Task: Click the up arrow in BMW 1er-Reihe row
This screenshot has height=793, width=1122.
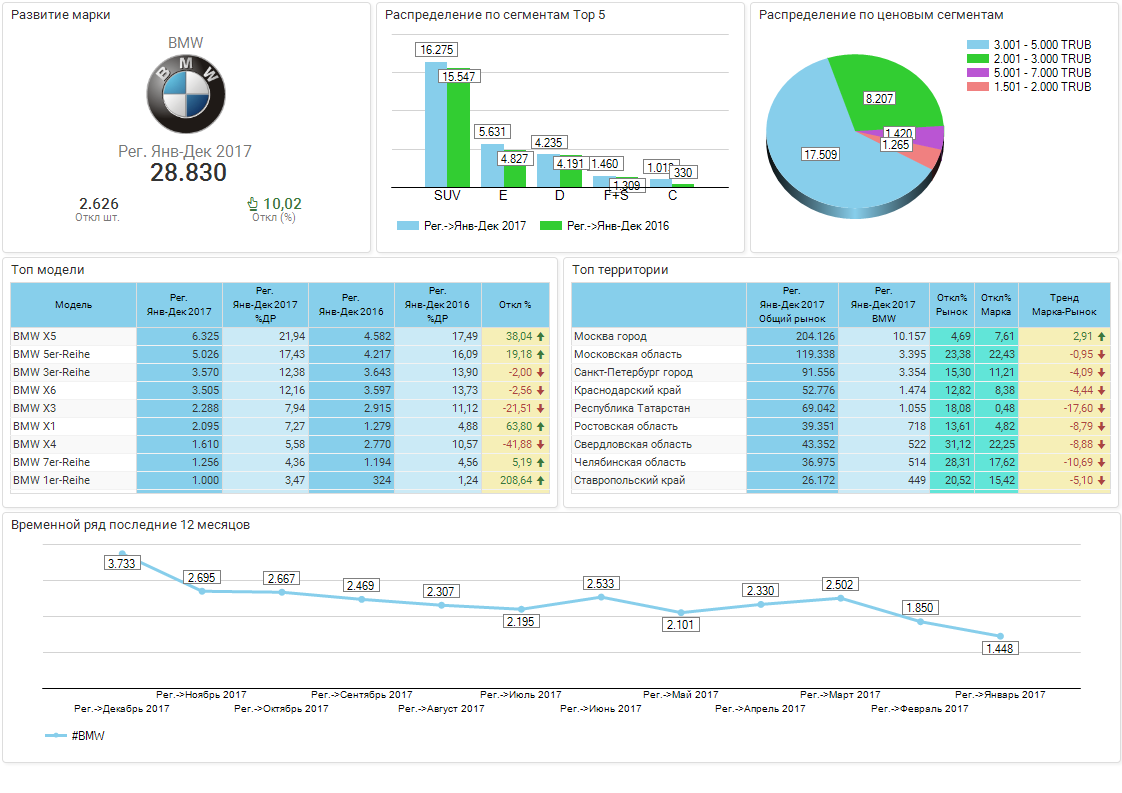Action: 541,480
